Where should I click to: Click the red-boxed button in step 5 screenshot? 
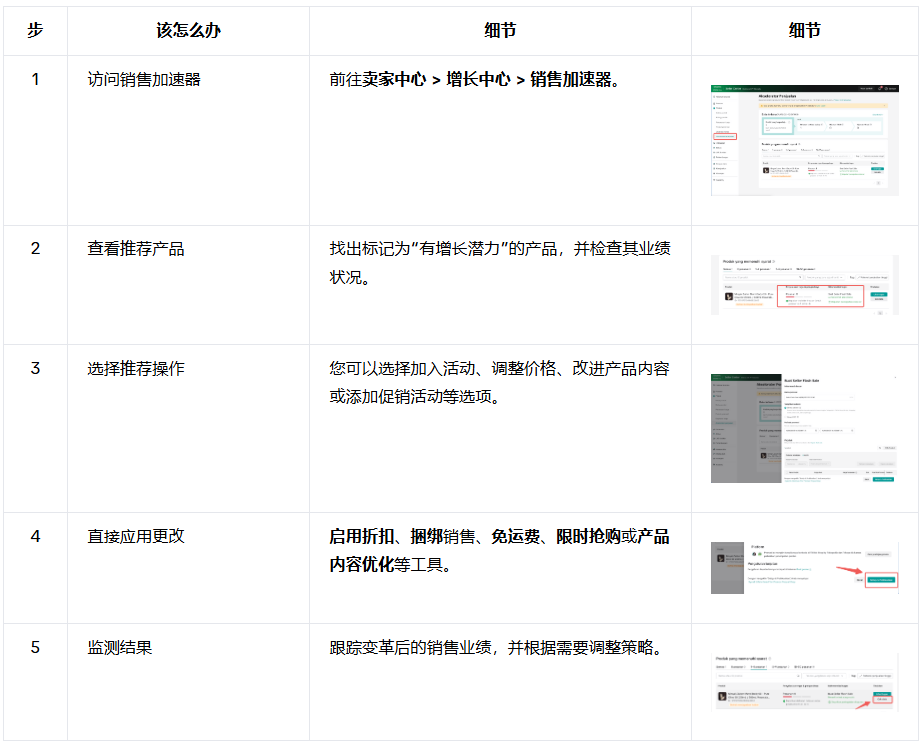(x=881, y=699)
